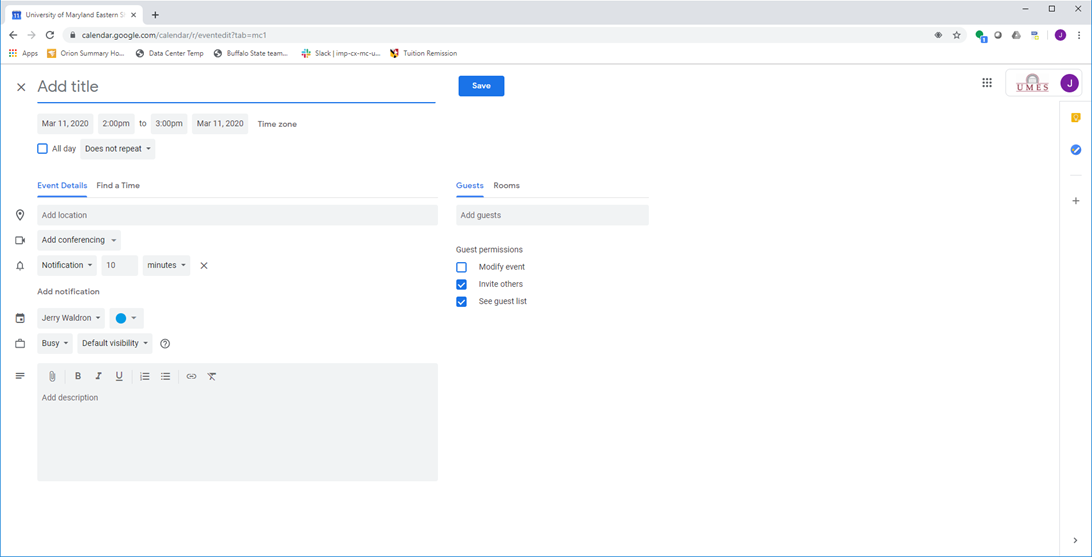The width and height of the screenshot is (1092, 557).
Task: Open the Notification type dropdown
Action: click(67, 265)
